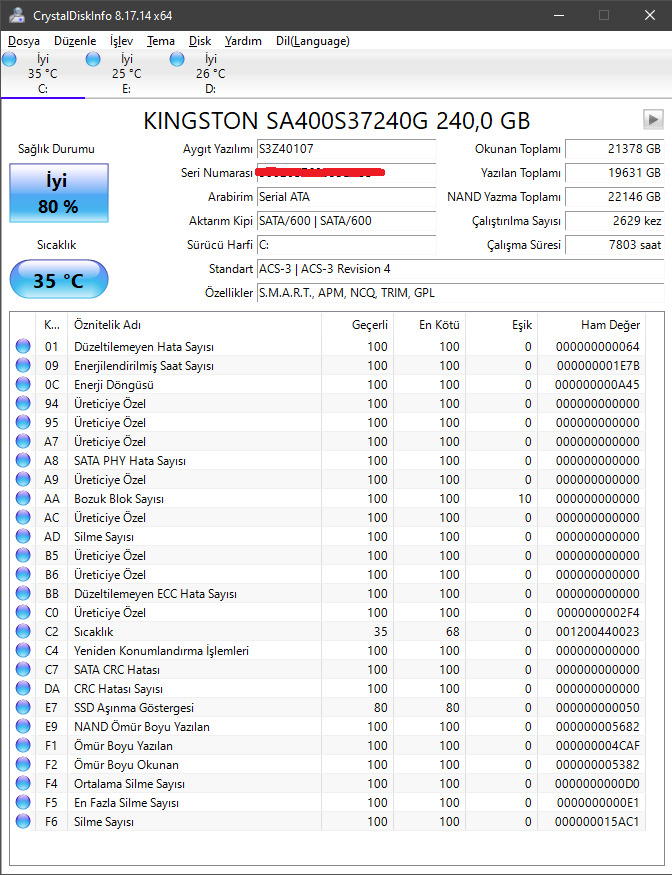Click the Çalıştırılma Sayısı value 2629 kez

(615, 221)
